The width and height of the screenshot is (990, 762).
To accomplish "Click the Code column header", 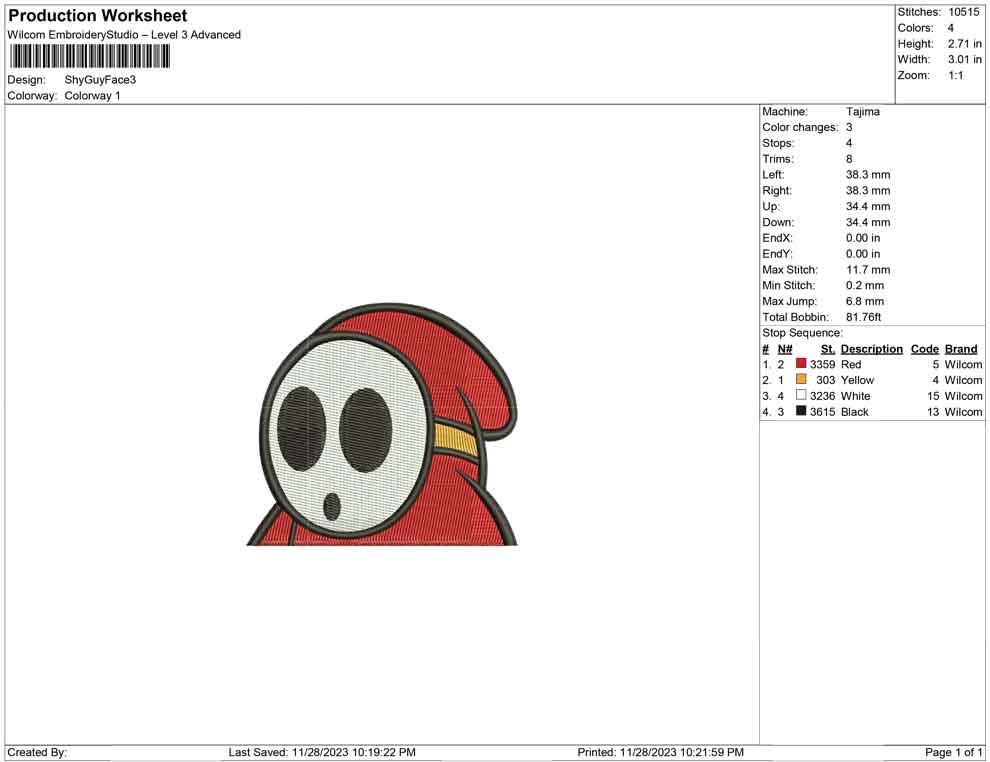I will pos(924,349).
